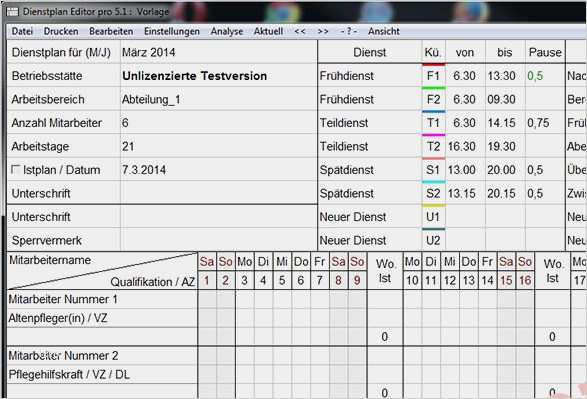The height and width of the screenshot is (399, 587).
Task: Go to previous month with << button
Action: [x=300, y=31]
